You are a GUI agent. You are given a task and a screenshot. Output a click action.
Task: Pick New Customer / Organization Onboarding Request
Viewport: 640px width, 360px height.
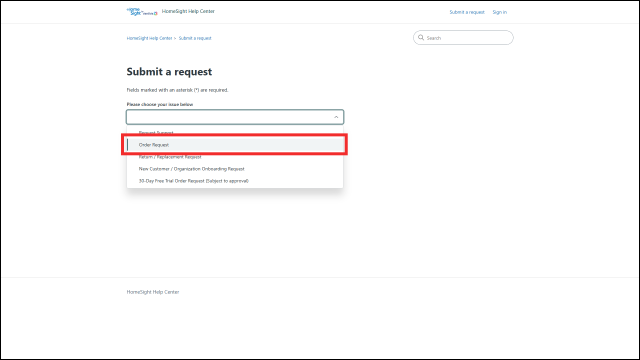(x=235, y=169)
